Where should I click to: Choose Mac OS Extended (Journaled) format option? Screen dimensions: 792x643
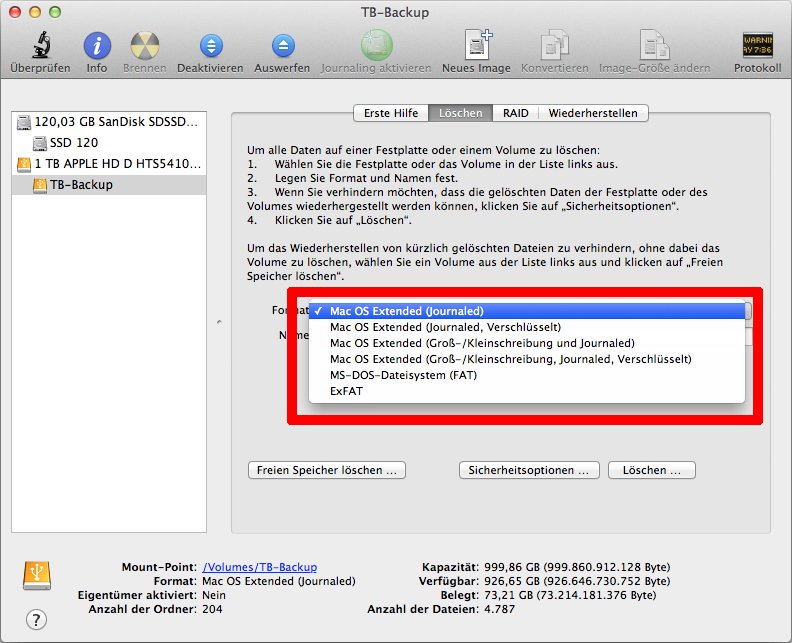pyautogui.click(x=406, y=311)
